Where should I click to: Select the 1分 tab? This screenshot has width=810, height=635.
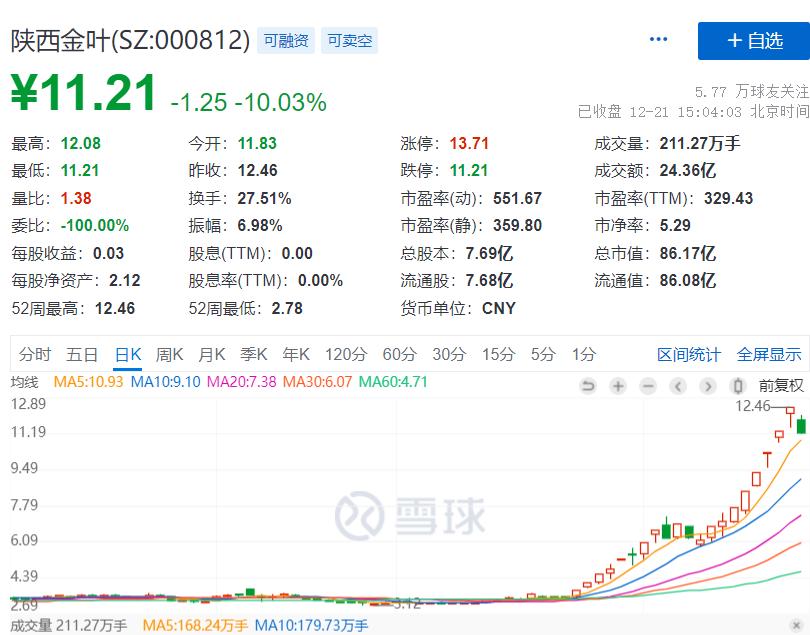click(x=584, y=354)
